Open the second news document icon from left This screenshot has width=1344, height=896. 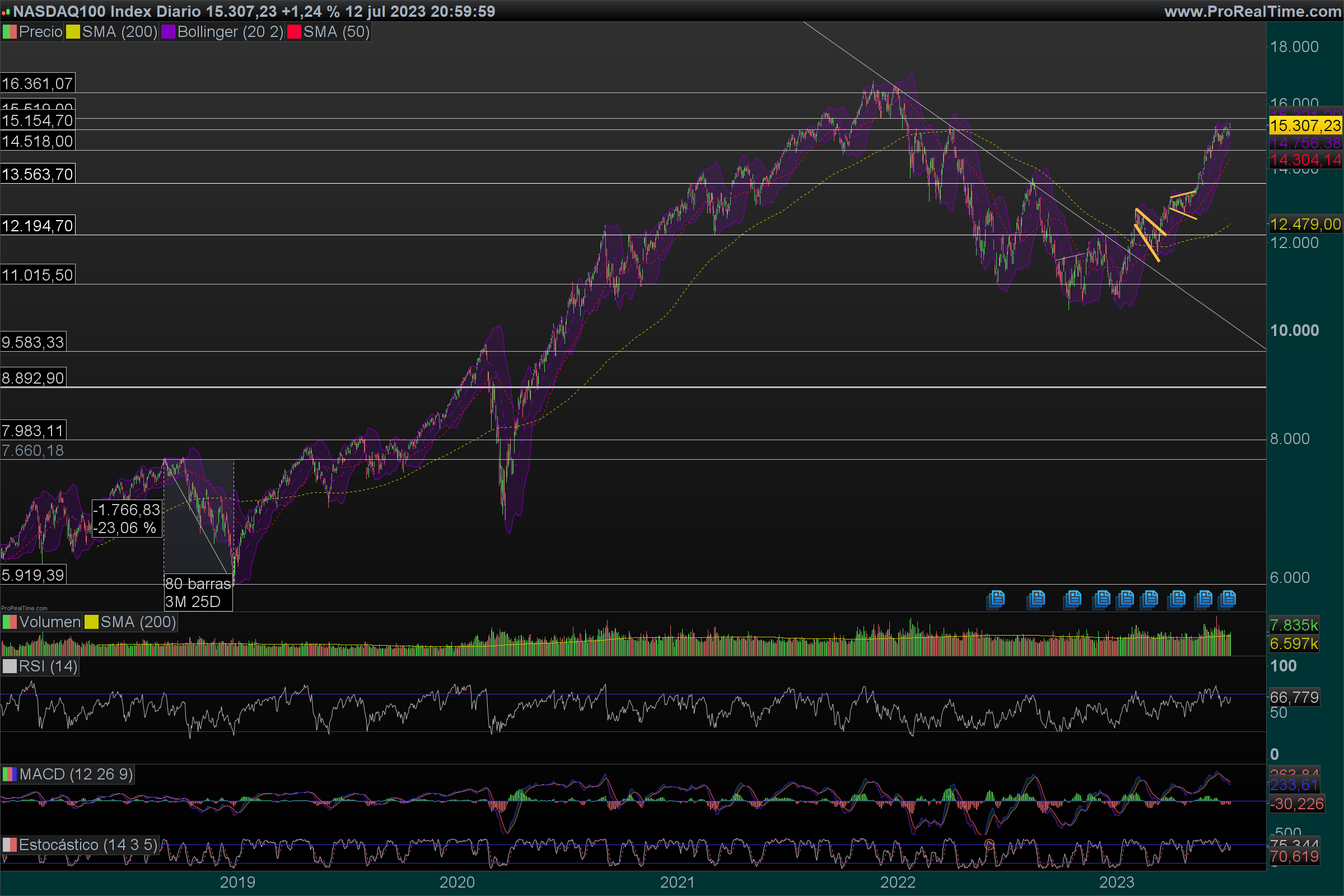tap(1036, 599)
